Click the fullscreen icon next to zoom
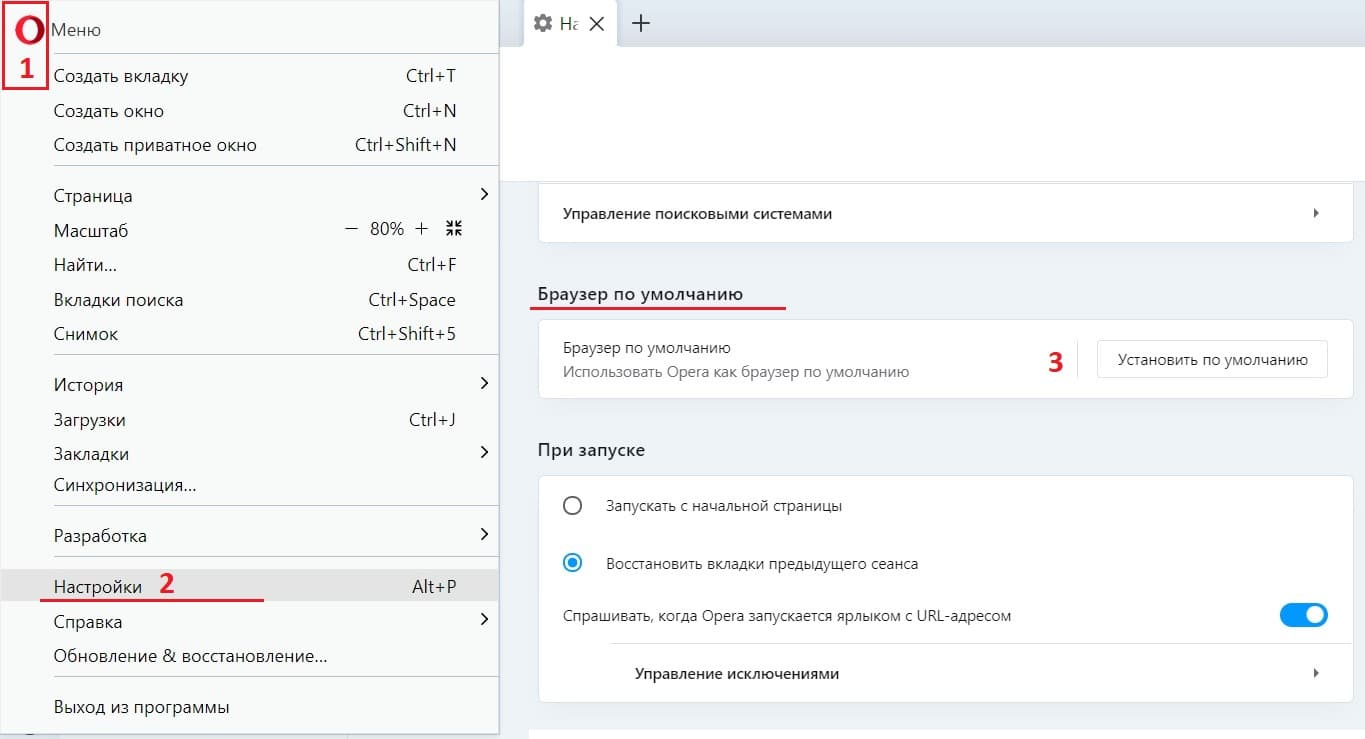The image size is (1365, 739). pyautogui.click(x=454, y=229)
